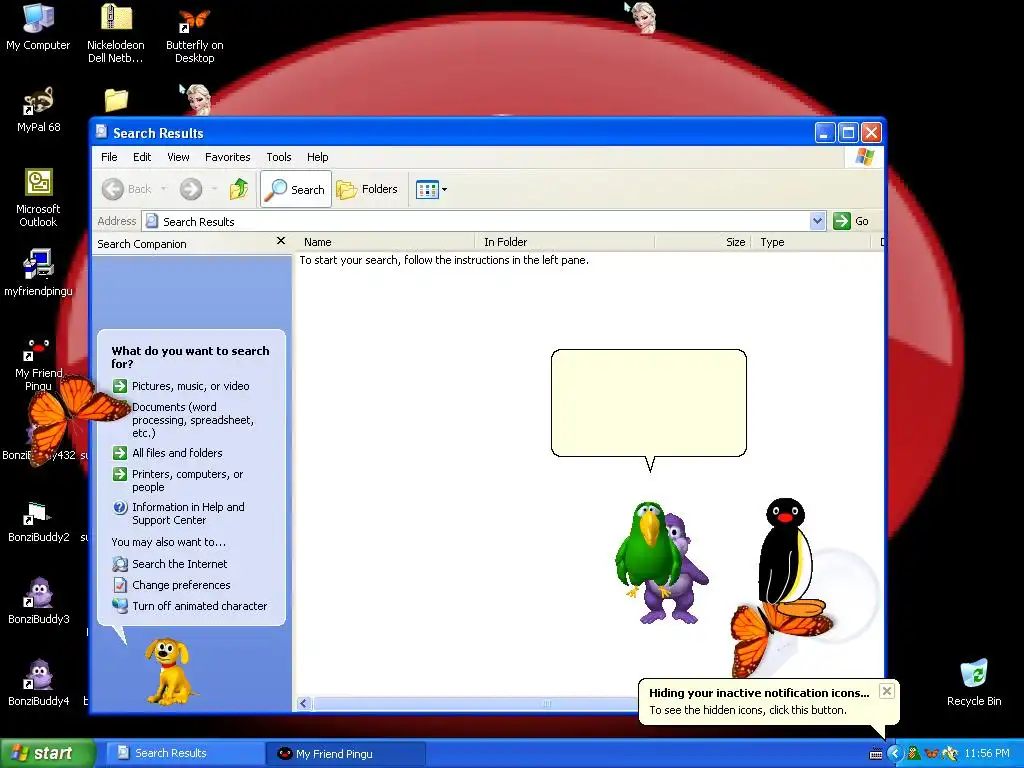
Task: Sort by In Folder column header
Action: coord(564,242)
